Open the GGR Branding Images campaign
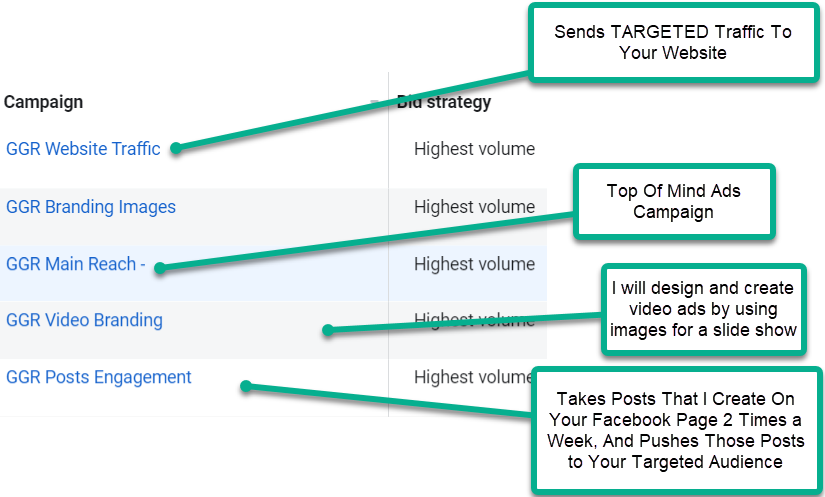Viewport: 825px width, 497px height. (x=91, y=207)
